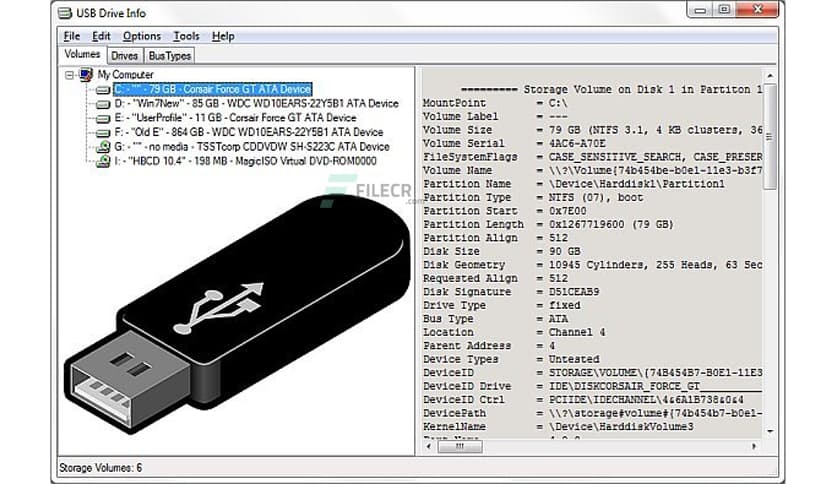Select the C: 79 GB Corsair Force GT volume
Image resolution: width=836 pixels, height=484 pixels.
coord(213,90)
